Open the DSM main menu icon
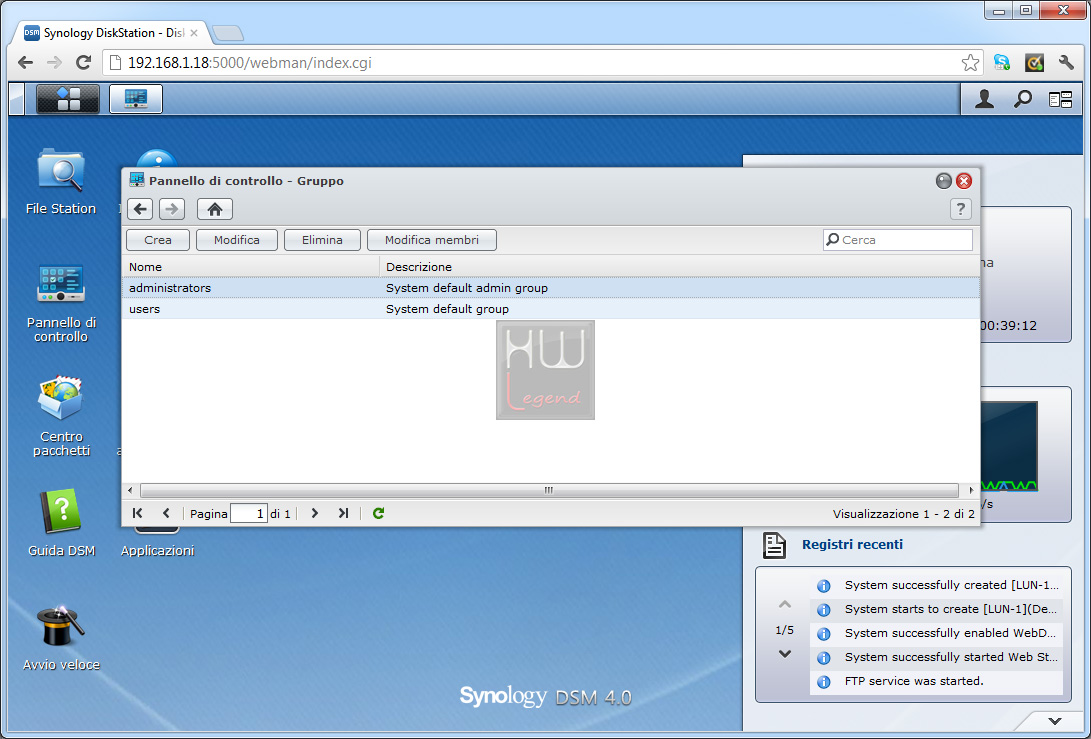This screenshot has width=1091, height=739. click(67, 99)
